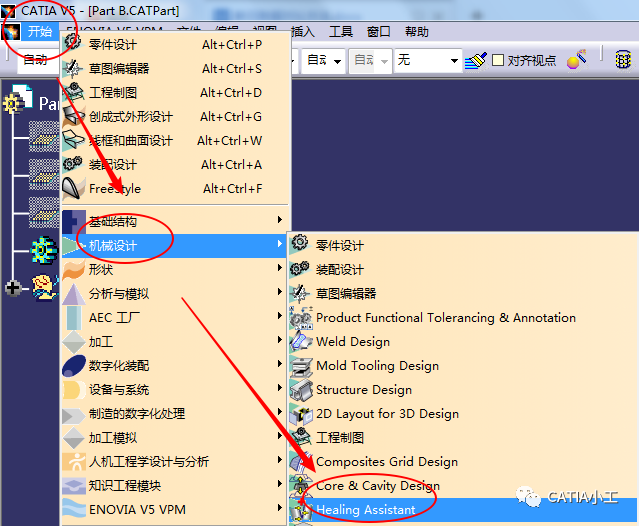Expand the 分析与模拟 submenu
The height and width of the screenshot is (526, 639).
[x=175, y=293]
